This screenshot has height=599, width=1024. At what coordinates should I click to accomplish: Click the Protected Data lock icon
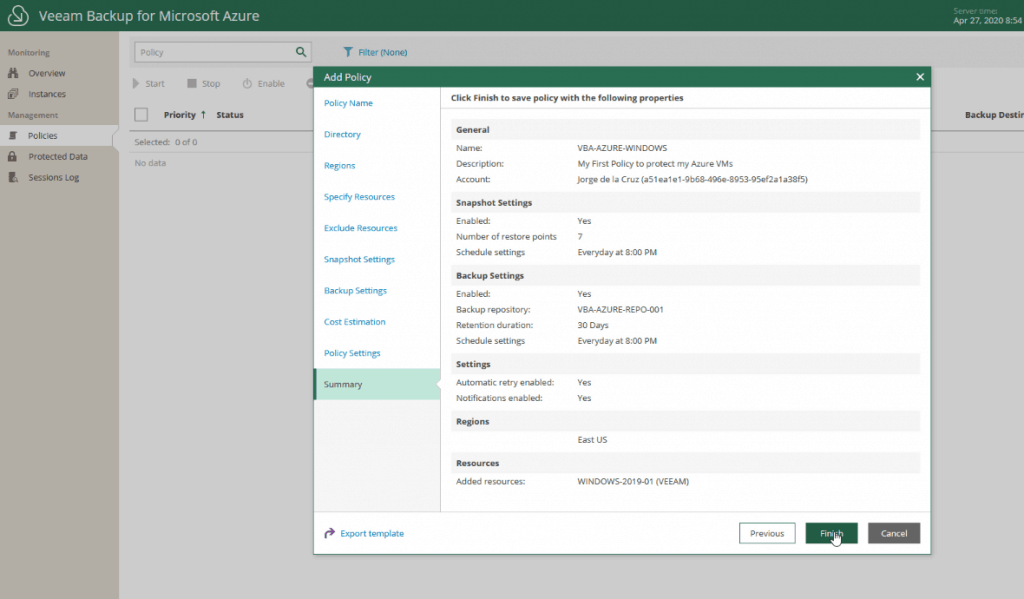pos(12,156)
